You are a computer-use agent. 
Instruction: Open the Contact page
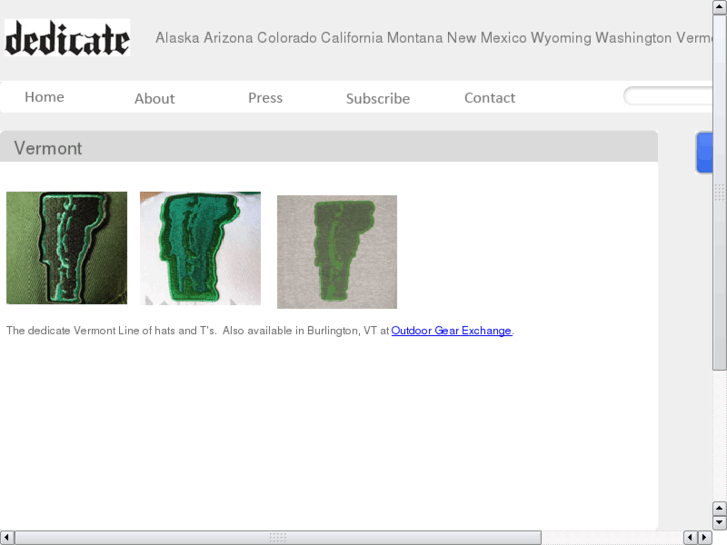point(490,98)
